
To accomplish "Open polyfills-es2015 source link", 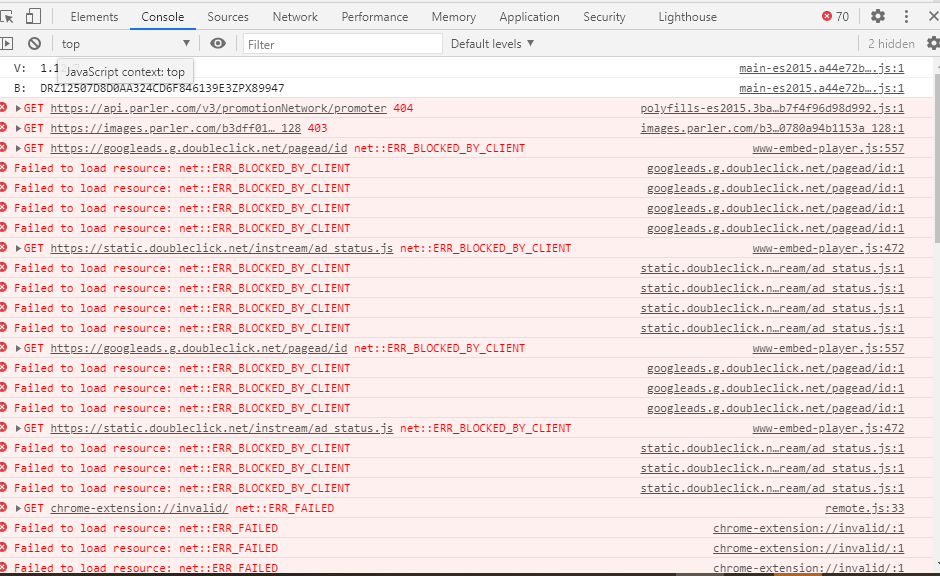I will coord(772,108).
